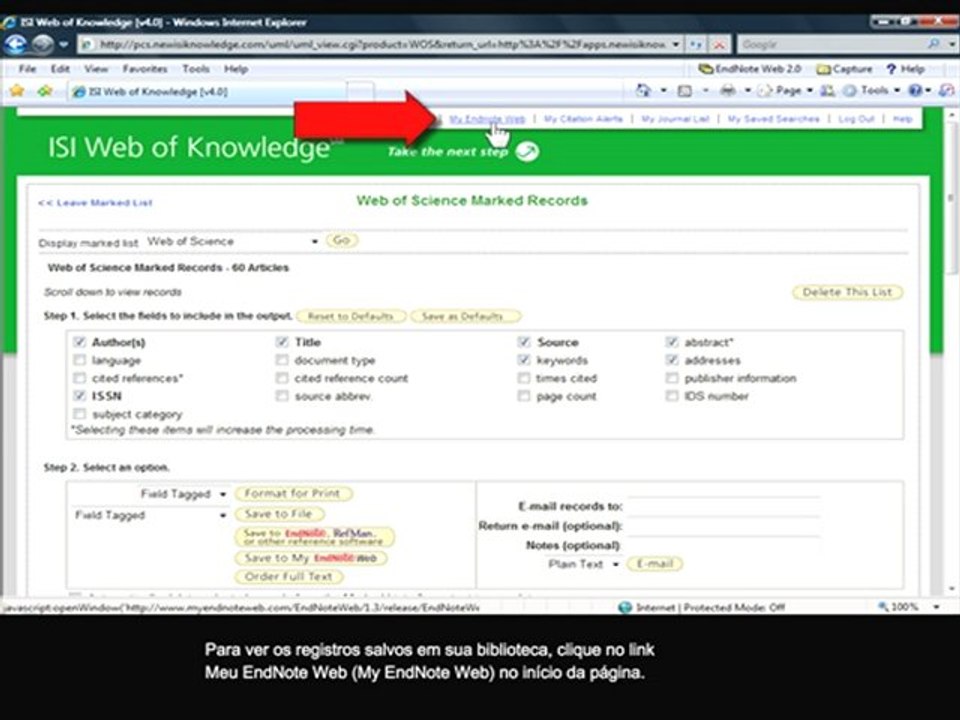The height and width of the screenshot is (720, 960).
Task: Open the Tools menu in menu bar
Action: click(x=196, y=69)
